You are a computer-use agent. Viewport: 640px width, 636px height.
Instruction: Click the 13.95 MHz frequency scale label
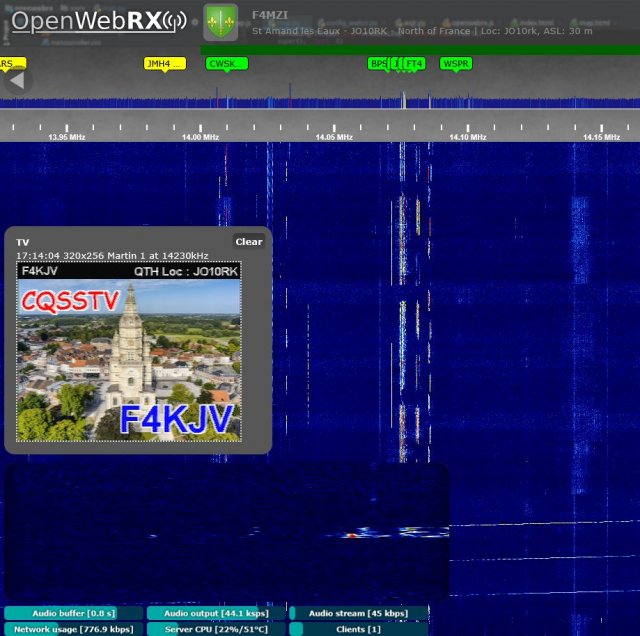pos(67,137)
